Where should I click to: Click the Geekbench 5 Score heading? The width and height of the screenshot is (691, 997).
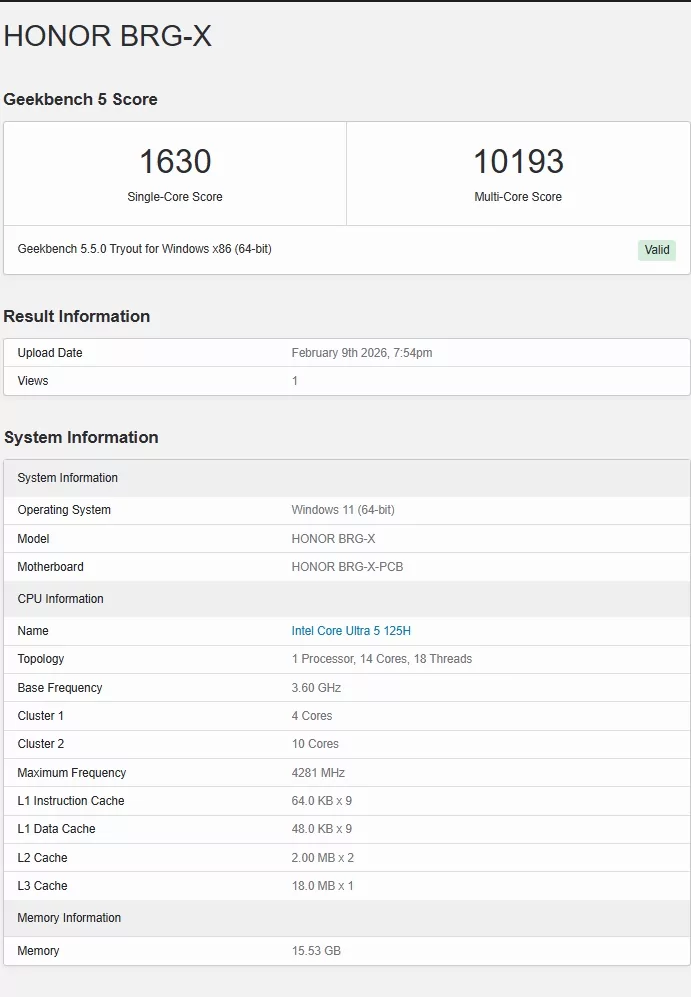(81, 99)
